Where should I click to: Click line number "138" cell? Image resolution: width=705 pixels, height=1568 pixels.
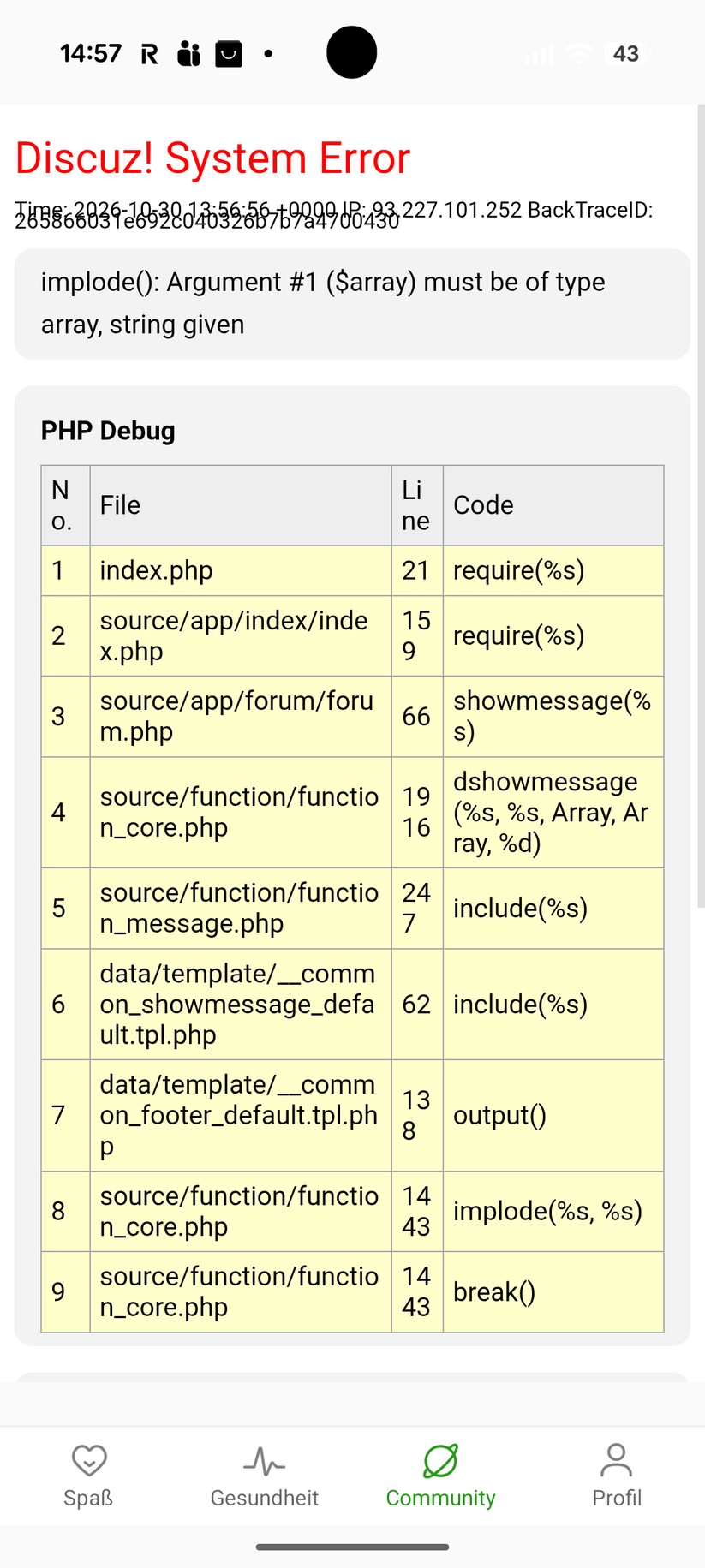(417, 1115)
